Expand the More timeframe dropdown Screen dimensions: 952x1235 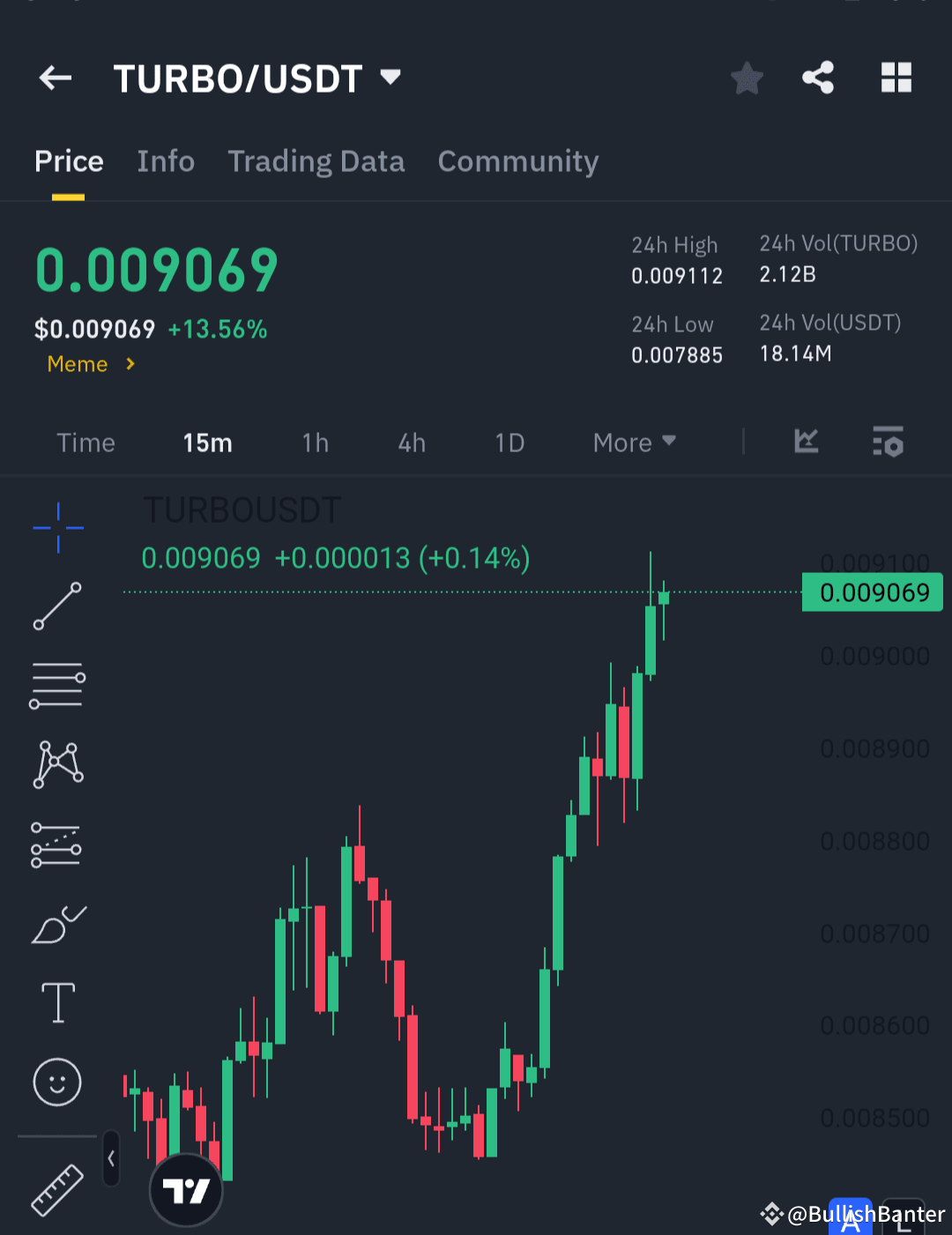633,443
